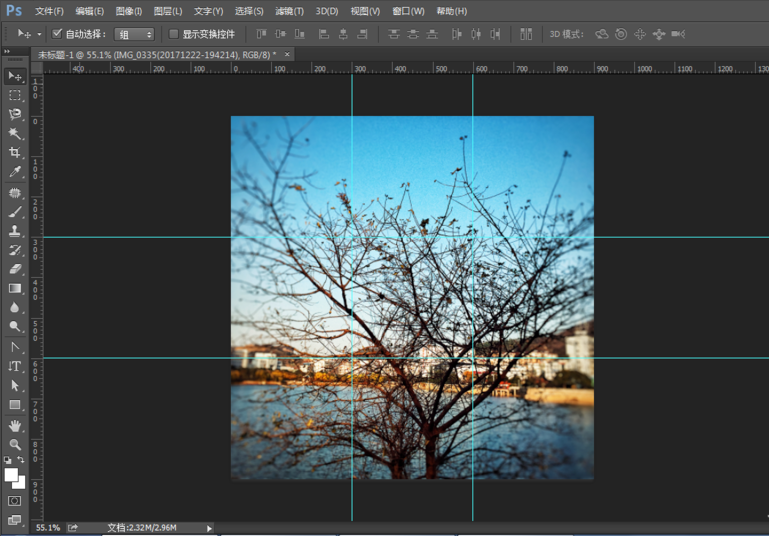Open the 图像(I) menu
The height and width of the screenshot is (536, 769).
click(x=128, y=11)
